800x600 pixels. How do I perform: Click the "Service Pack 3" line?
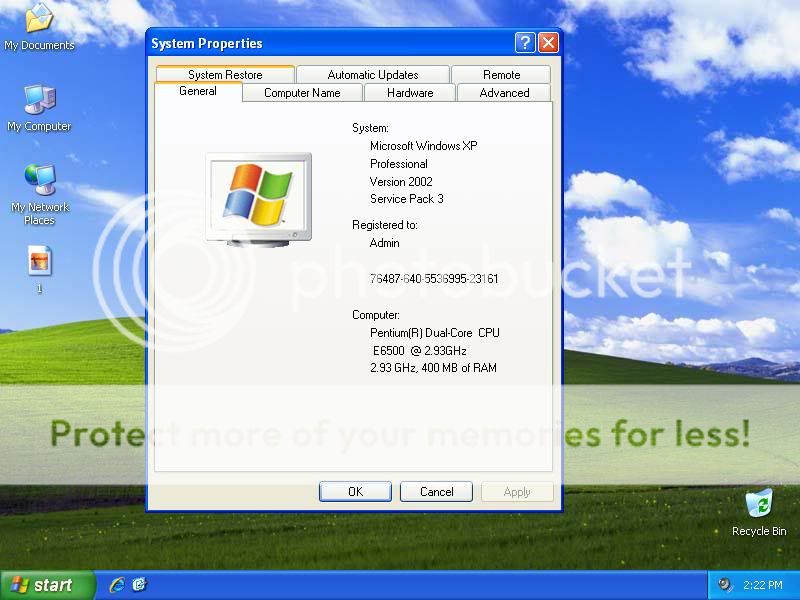pyautogui.click(x=407, y=199)
